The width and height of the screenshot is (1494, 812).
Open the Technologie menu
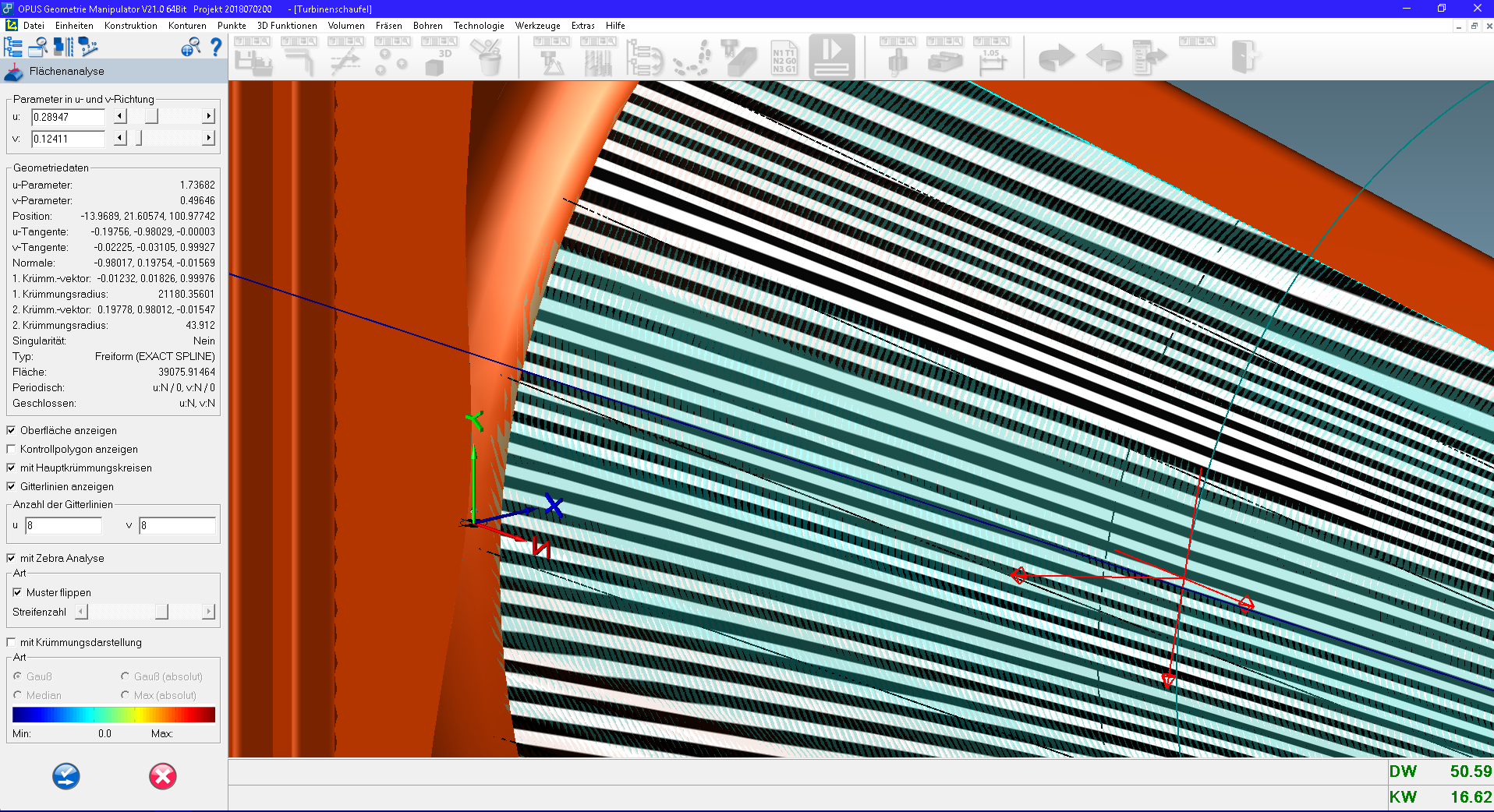pos(479,26)
